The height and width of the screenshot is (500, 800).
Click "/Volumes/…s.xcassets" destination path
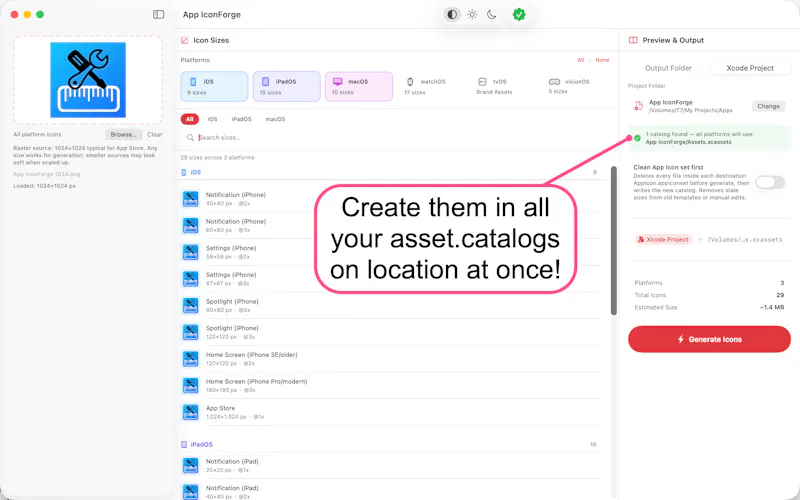(745, 239)
